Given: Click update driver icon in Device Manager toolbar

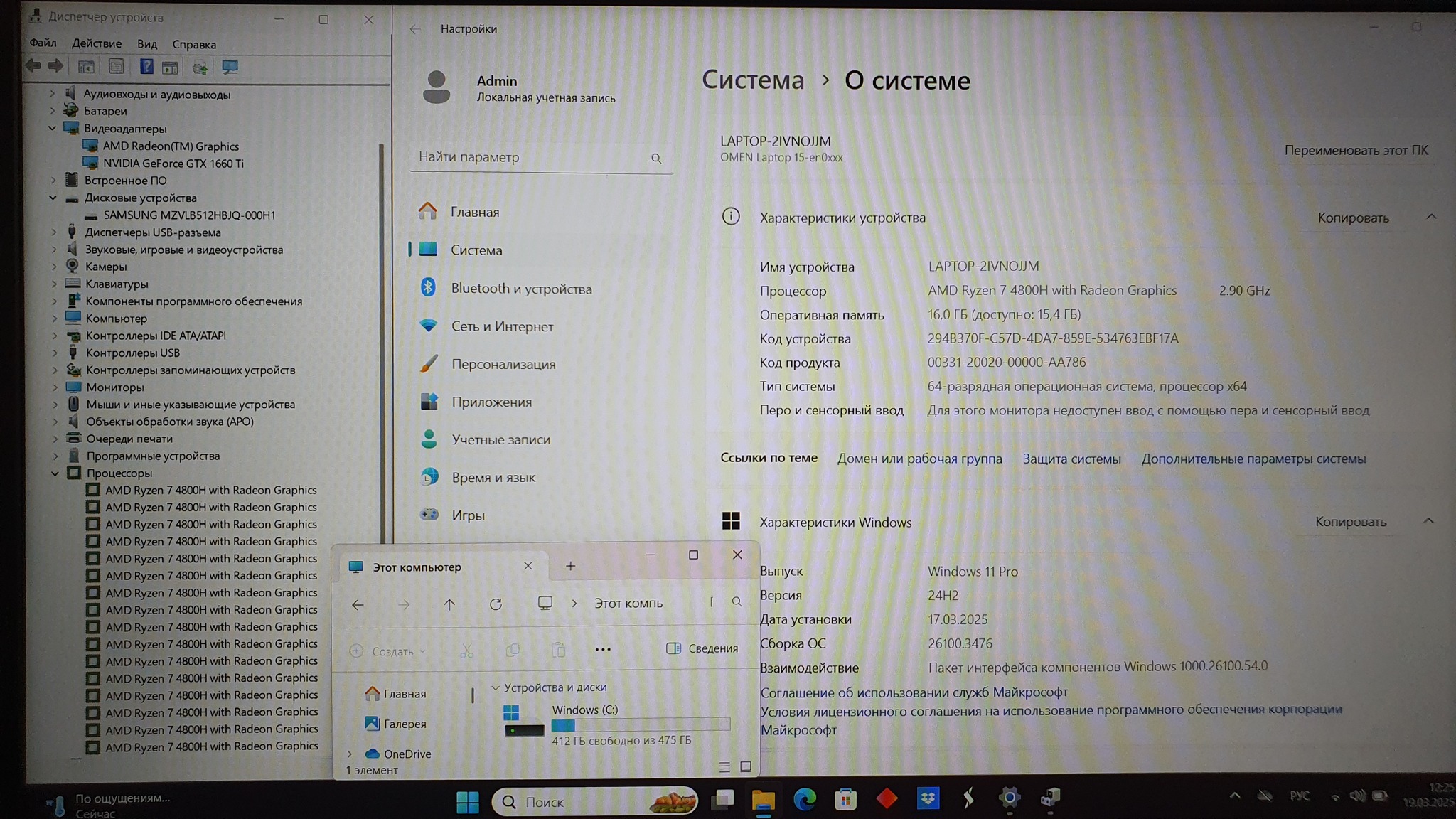Looking at the screenshot, I should pos(200,67).
